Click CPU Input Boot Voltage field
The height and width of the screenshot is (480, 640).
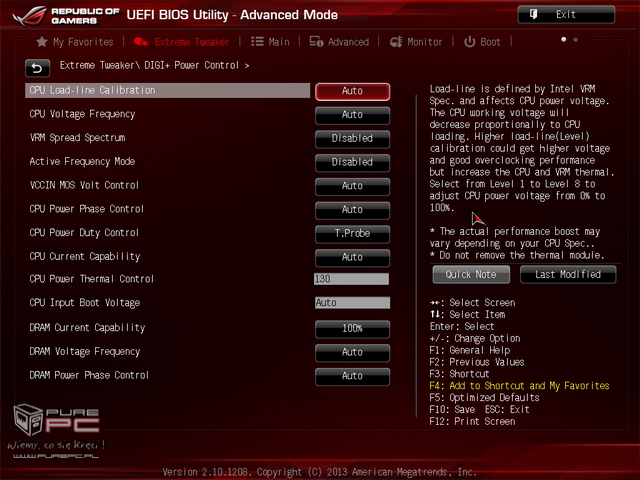coord(352,302)
